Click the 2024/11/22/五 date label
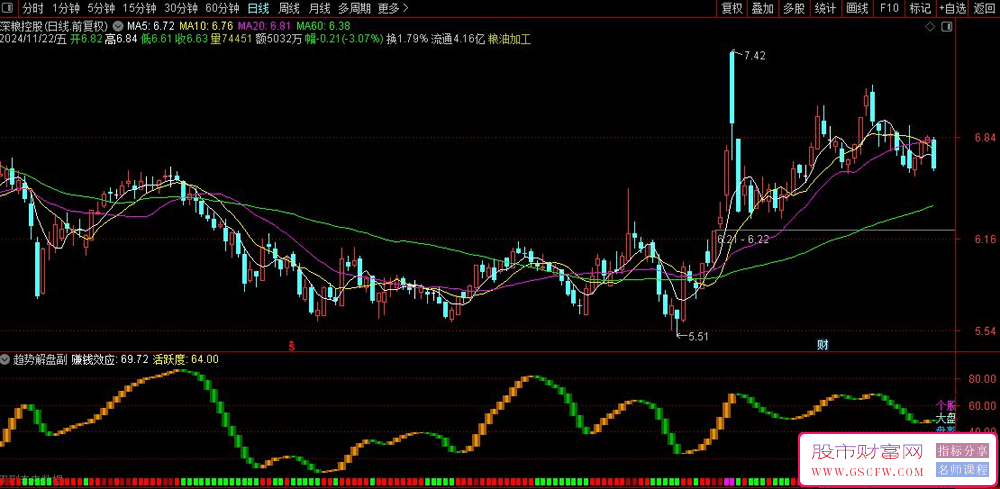The width and height of the screenshot is (1000, 489). (33, 39)
